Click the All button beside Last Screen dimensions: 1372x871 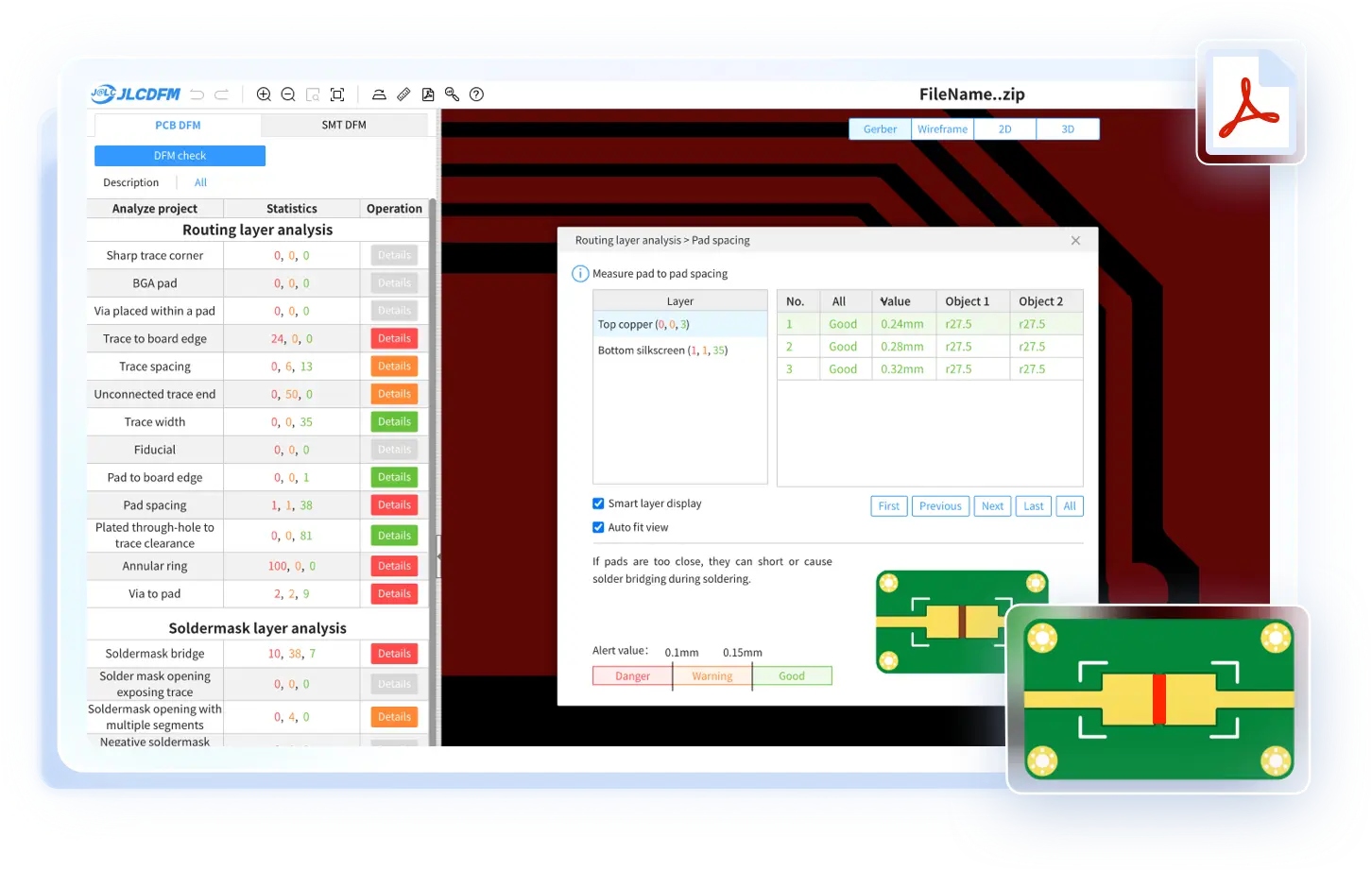coord(1070,506)
